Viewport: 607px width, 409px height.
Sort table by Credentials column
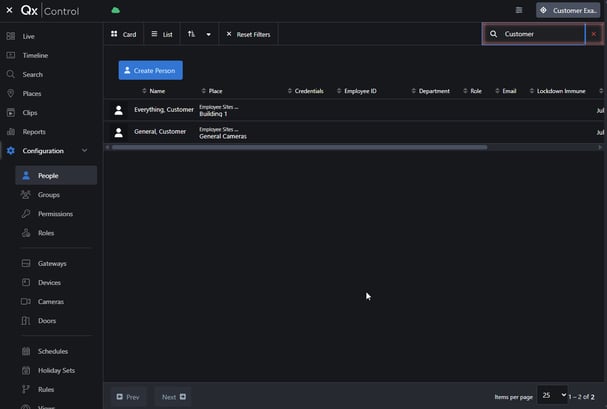(305, 91)
